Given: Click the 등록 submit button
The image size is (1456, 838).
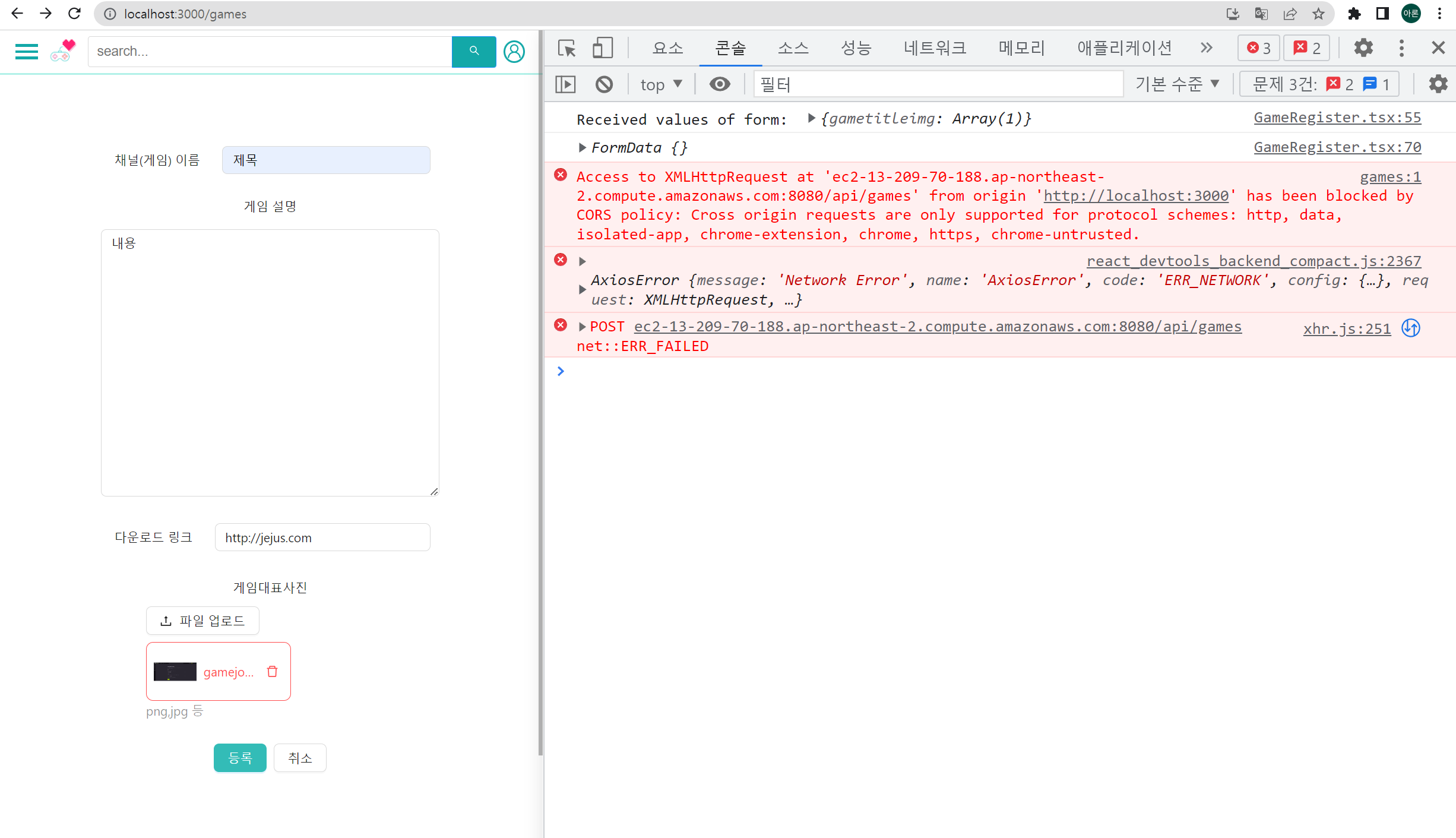Looking at the screenshot, I should tap(240, 758).
